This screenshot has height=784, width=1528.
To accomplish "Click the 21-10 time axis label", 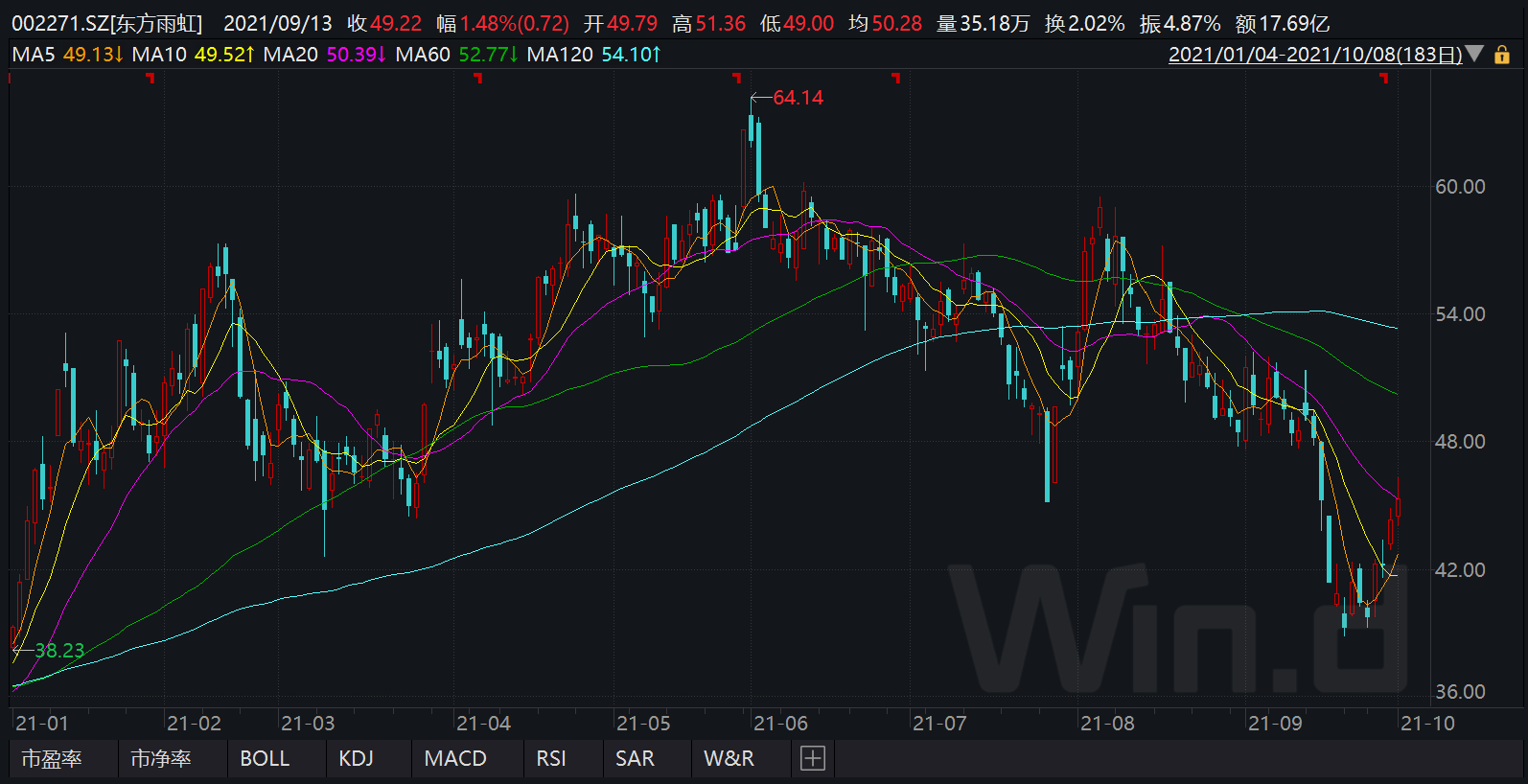I will 1427,724.
